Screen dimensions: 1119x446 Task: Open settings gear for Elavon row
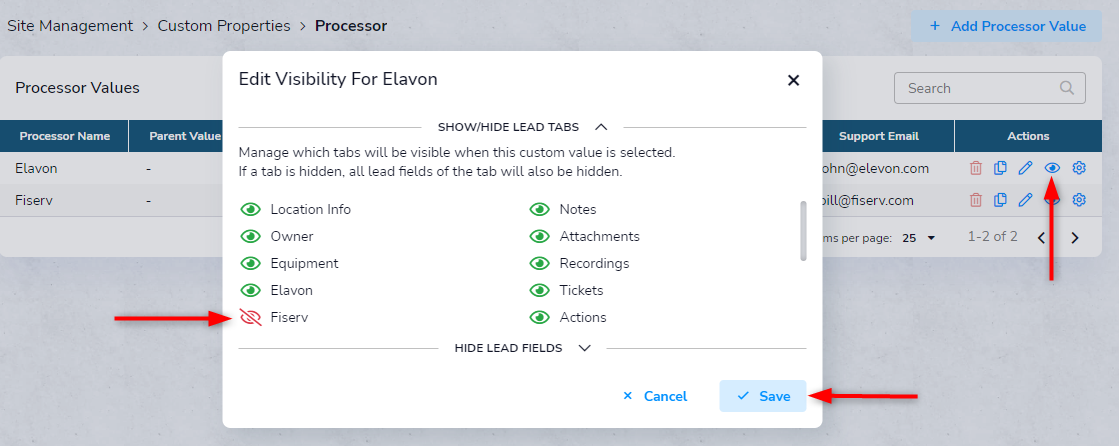tap(1079, 168)
